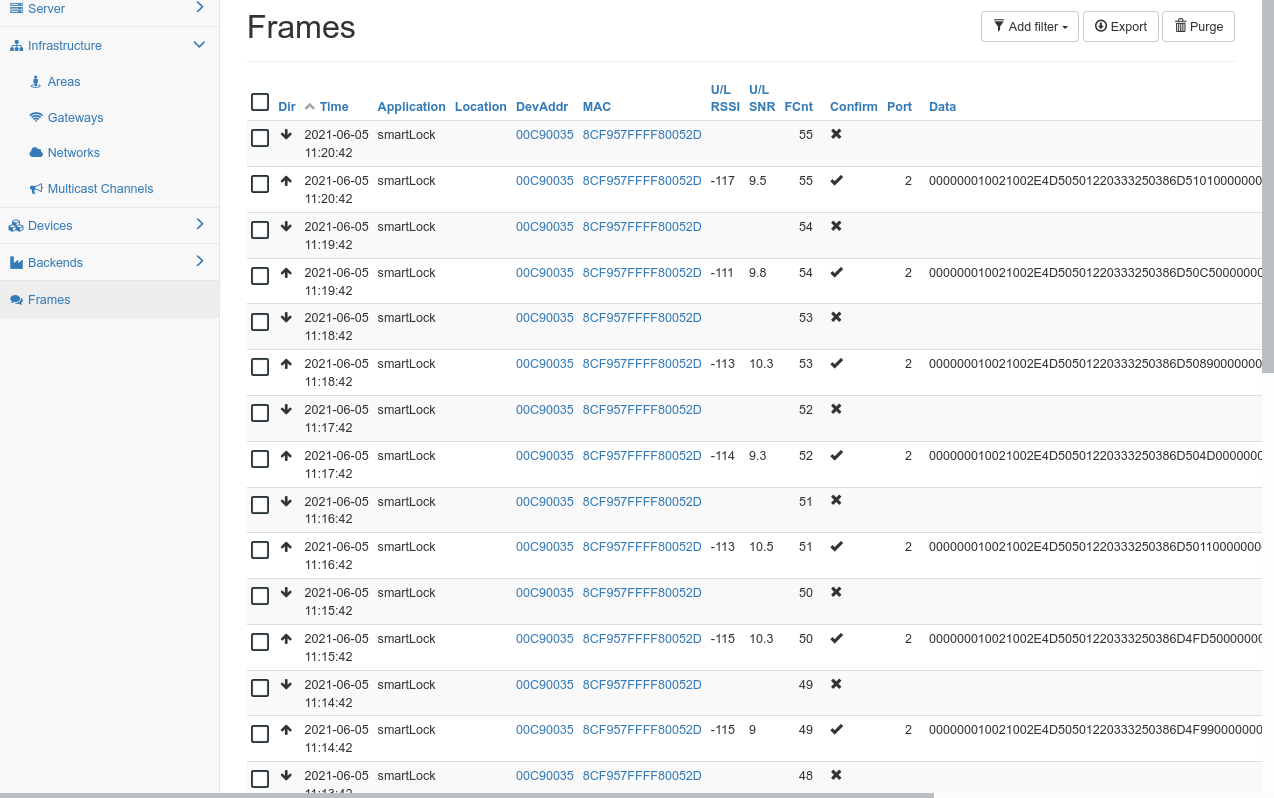
Task: Open Multicast Channels via its icon
Action: pyautogui.click(x=36, y=188)
